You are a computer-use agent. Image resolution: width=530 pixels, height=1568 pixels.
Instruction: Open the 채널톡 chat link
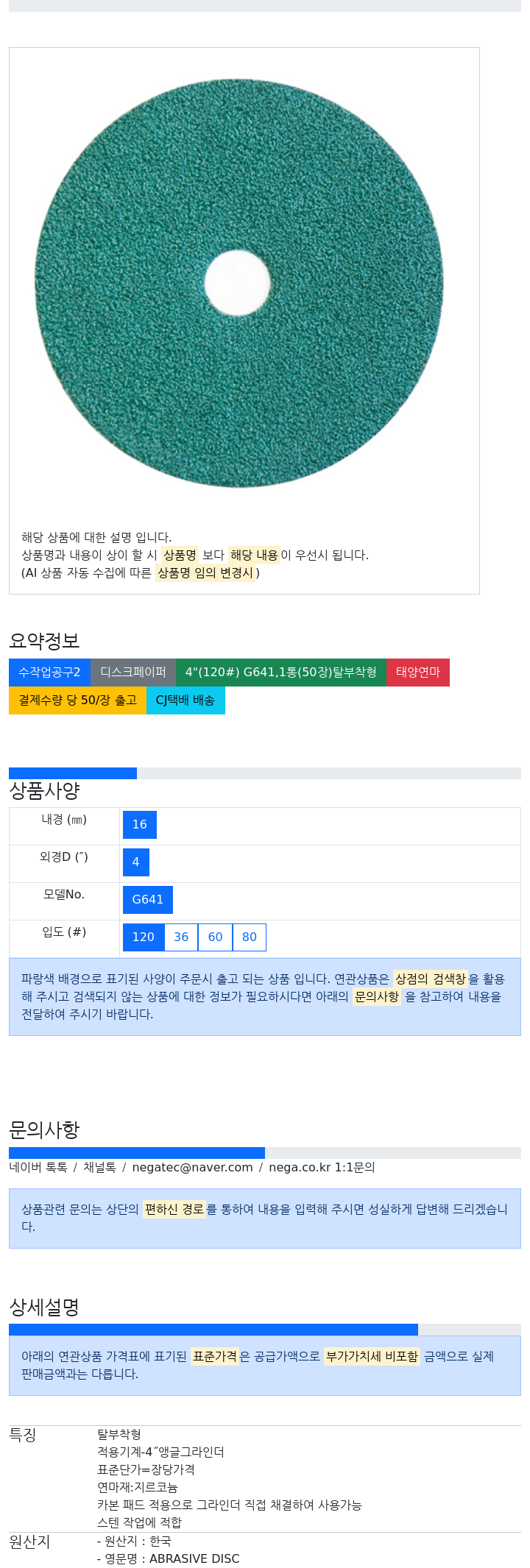click(99, 1168)
